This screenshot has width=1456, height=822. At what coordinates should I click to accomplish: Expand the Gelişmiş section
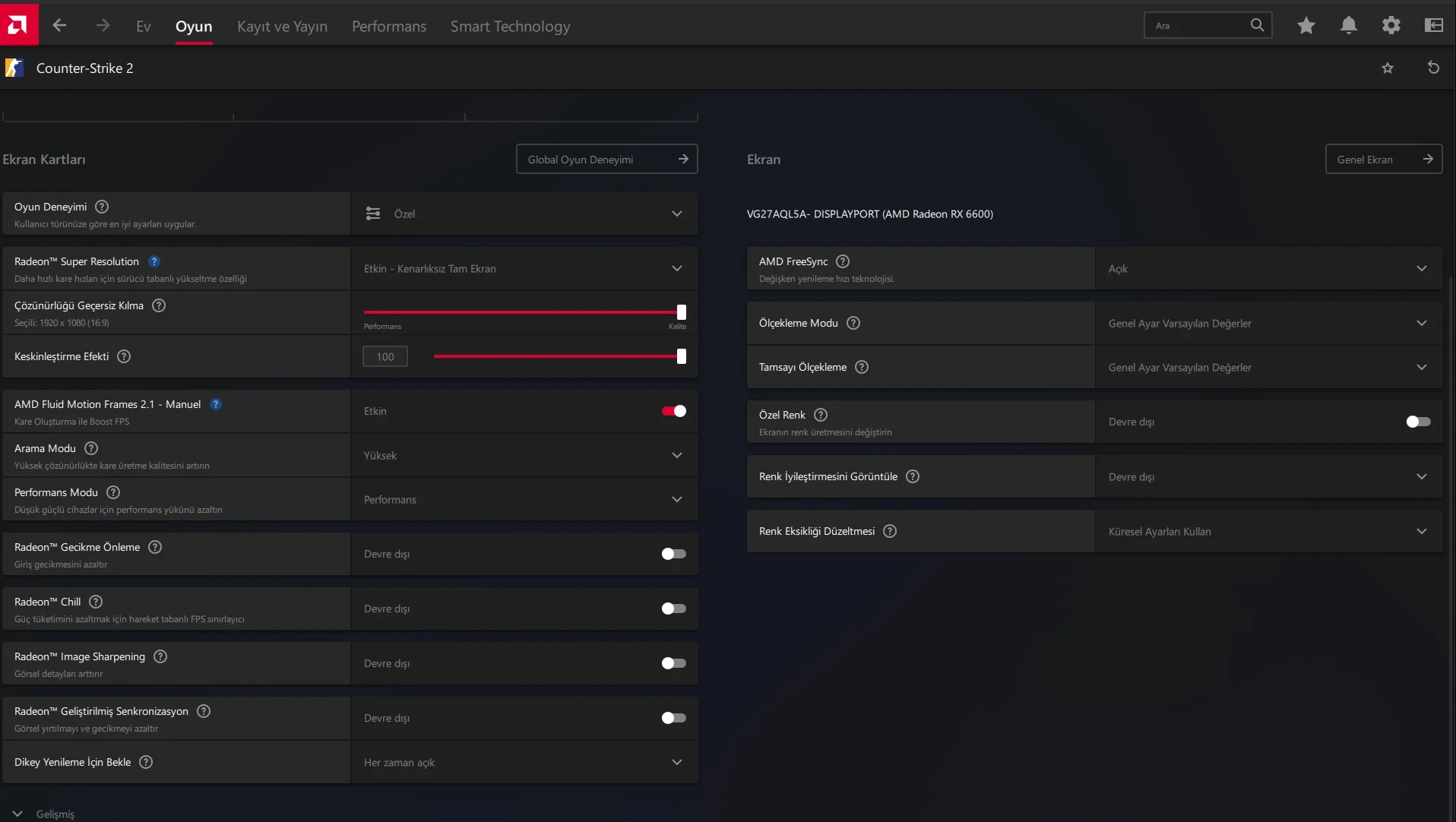(44, 814)
